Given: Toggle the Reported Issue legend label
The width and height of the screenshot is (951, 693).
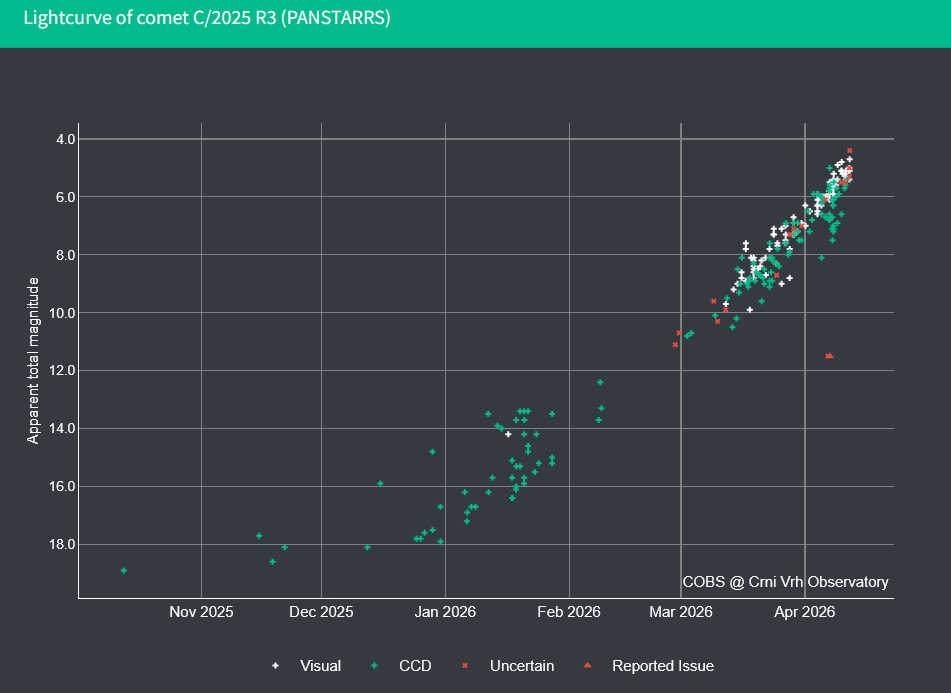Looking at the screenshot, I should click(662, 666).
